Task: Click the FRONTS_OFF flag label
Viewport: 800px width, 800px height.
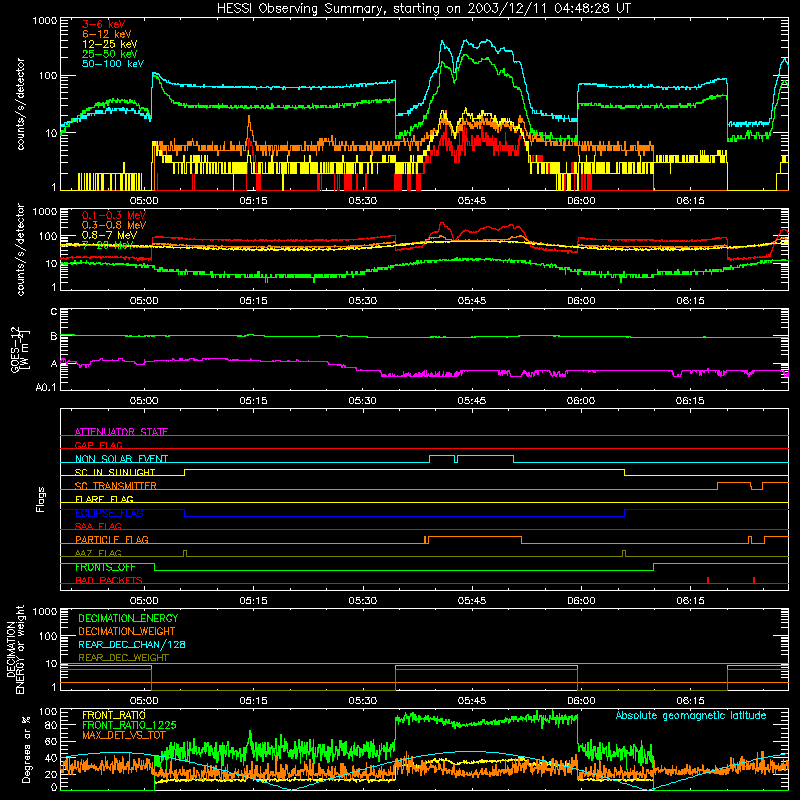Action: click(x=105, y=567)
